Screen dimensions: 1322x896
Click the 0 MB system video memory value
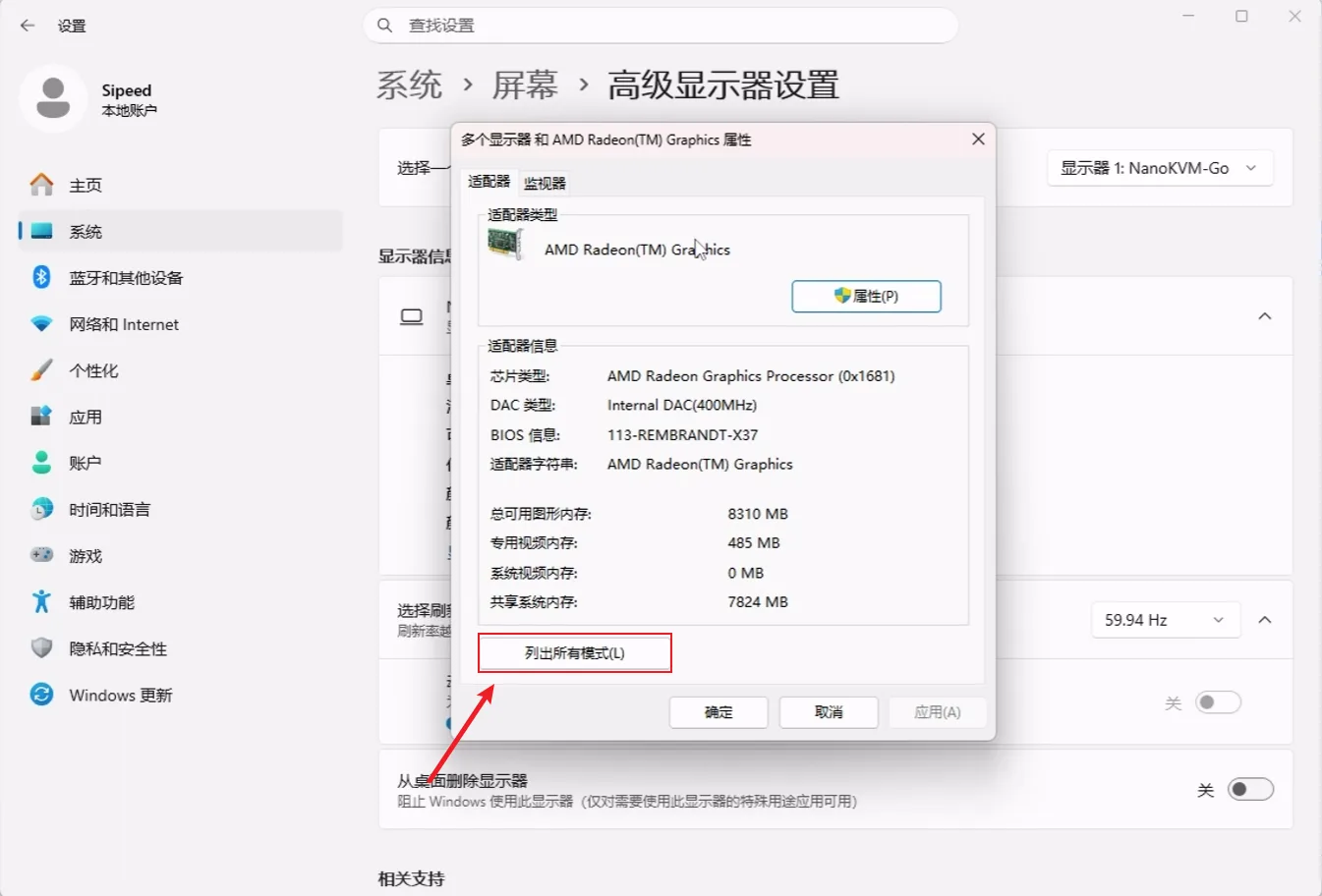click(746, 573)
